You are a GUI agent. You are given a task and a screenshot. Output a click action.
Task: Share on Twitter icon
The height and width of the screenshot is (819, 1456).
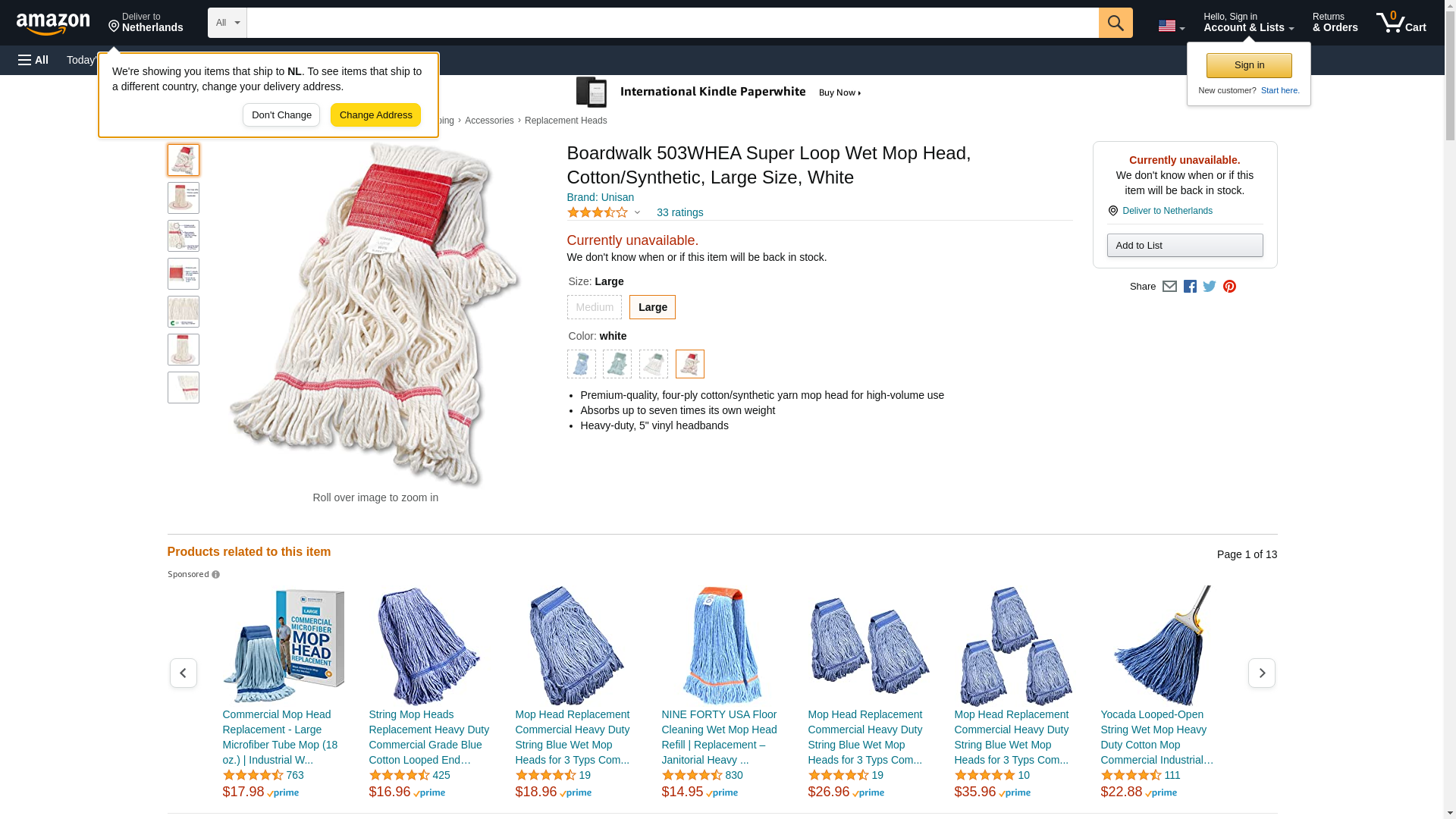(x=1210, y=287)
